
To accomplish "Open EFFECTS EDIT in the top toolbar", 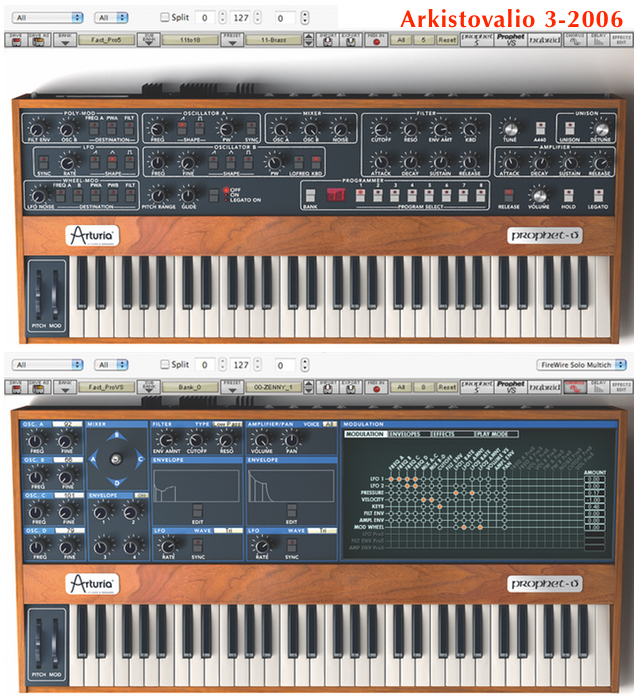I will pos(621,40).
